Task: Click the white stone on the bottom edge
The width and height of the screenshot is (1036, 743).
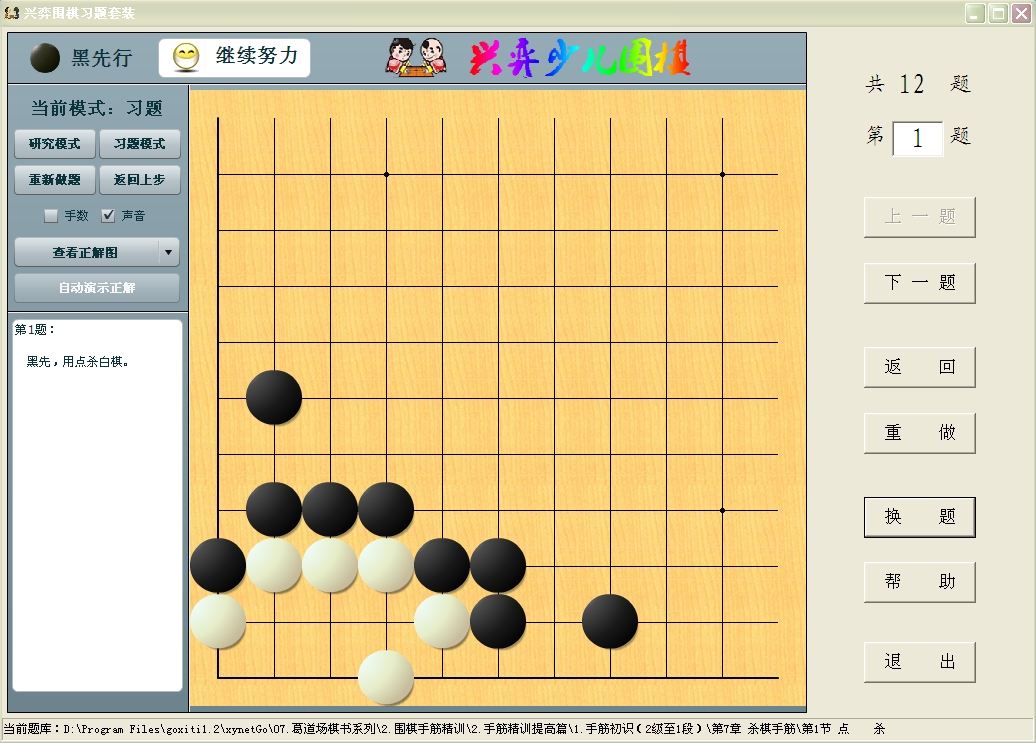Action: [x=386, y=678]
